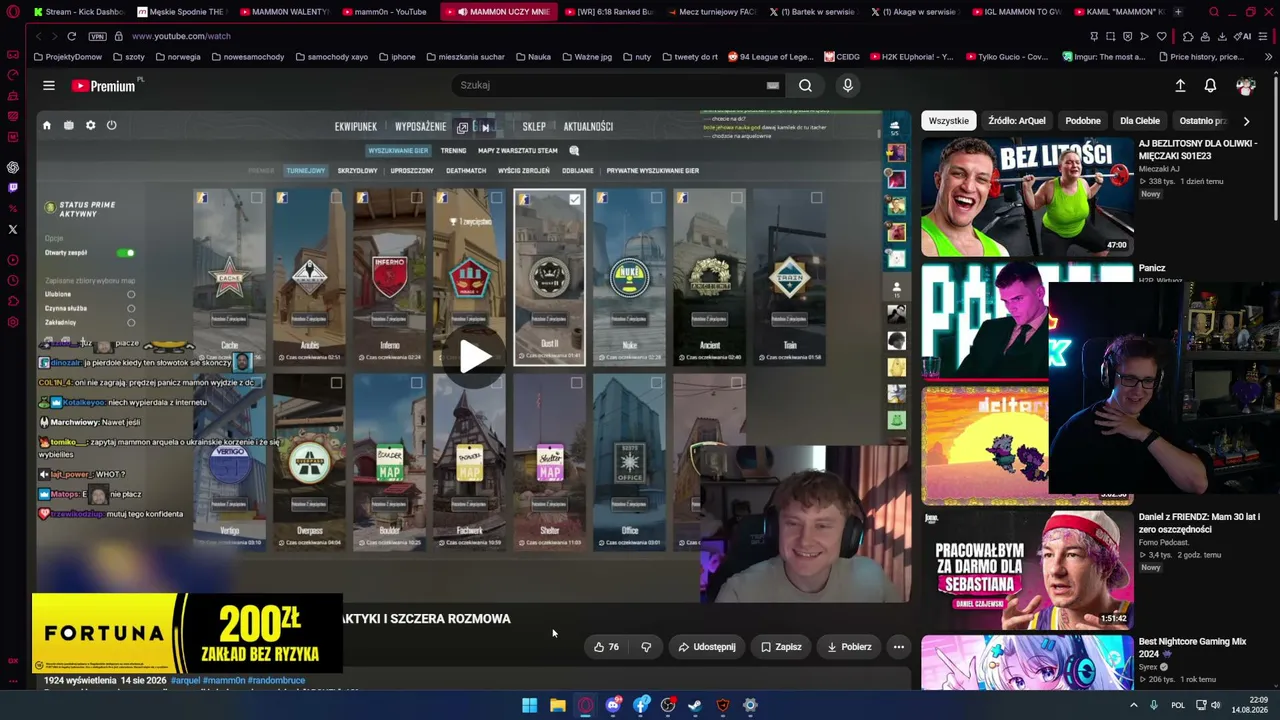This screenshot has height=720, width=1280.
Task: Click the home icon in the video's game menu
Action: (x=46, y=125)
